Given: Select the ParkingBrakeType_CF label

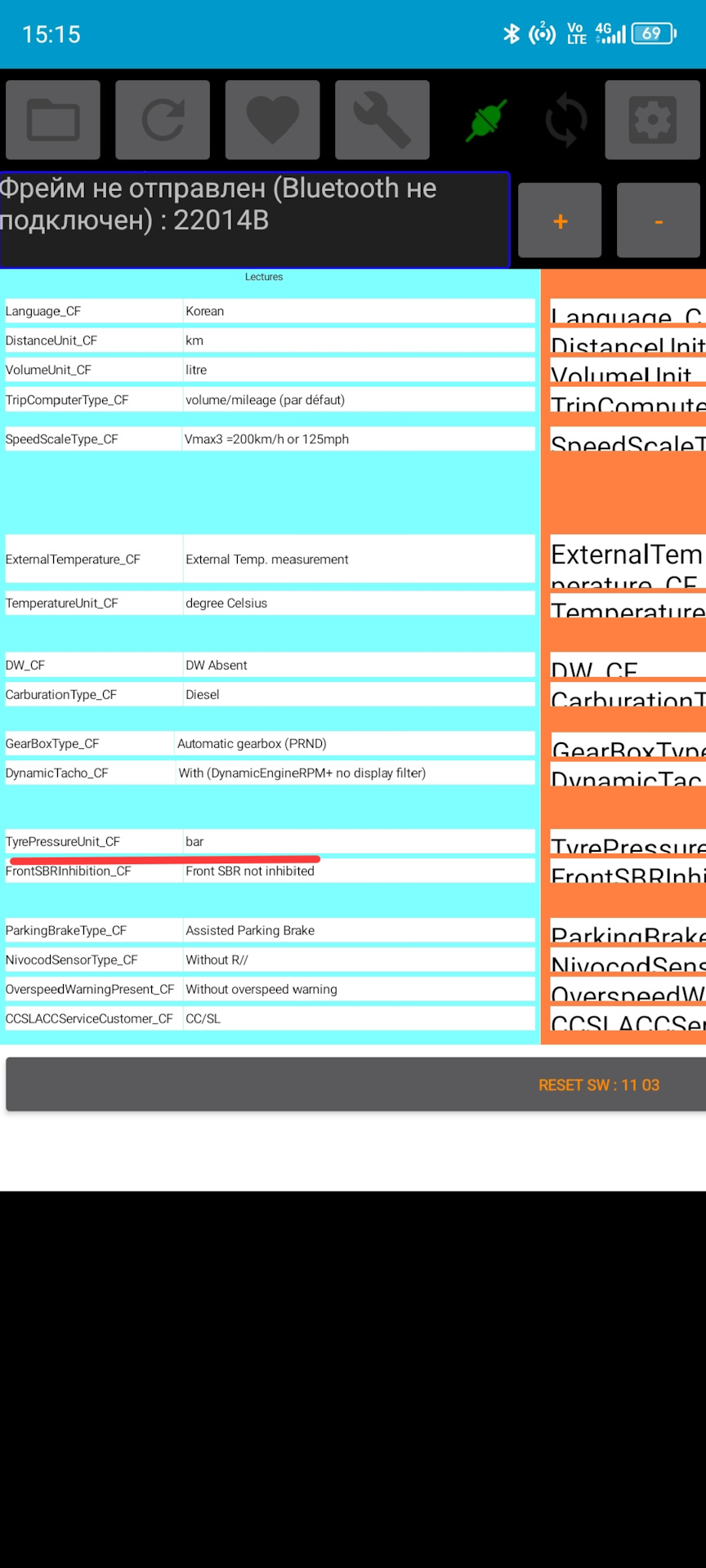Looking at the screenshot, I should (66, 931).
